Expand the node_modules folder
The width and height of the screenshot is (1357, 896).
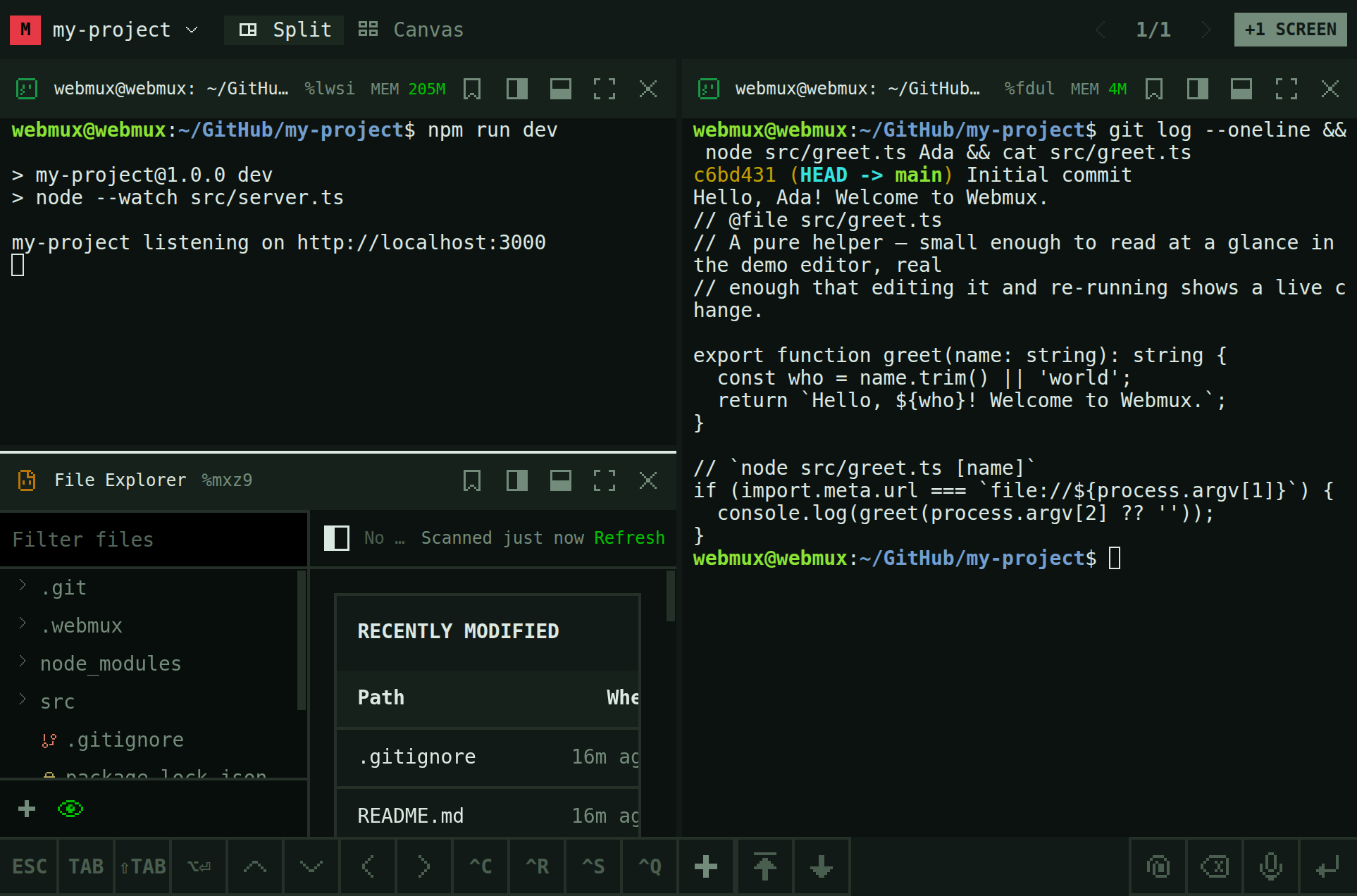(x=148, y=664)
